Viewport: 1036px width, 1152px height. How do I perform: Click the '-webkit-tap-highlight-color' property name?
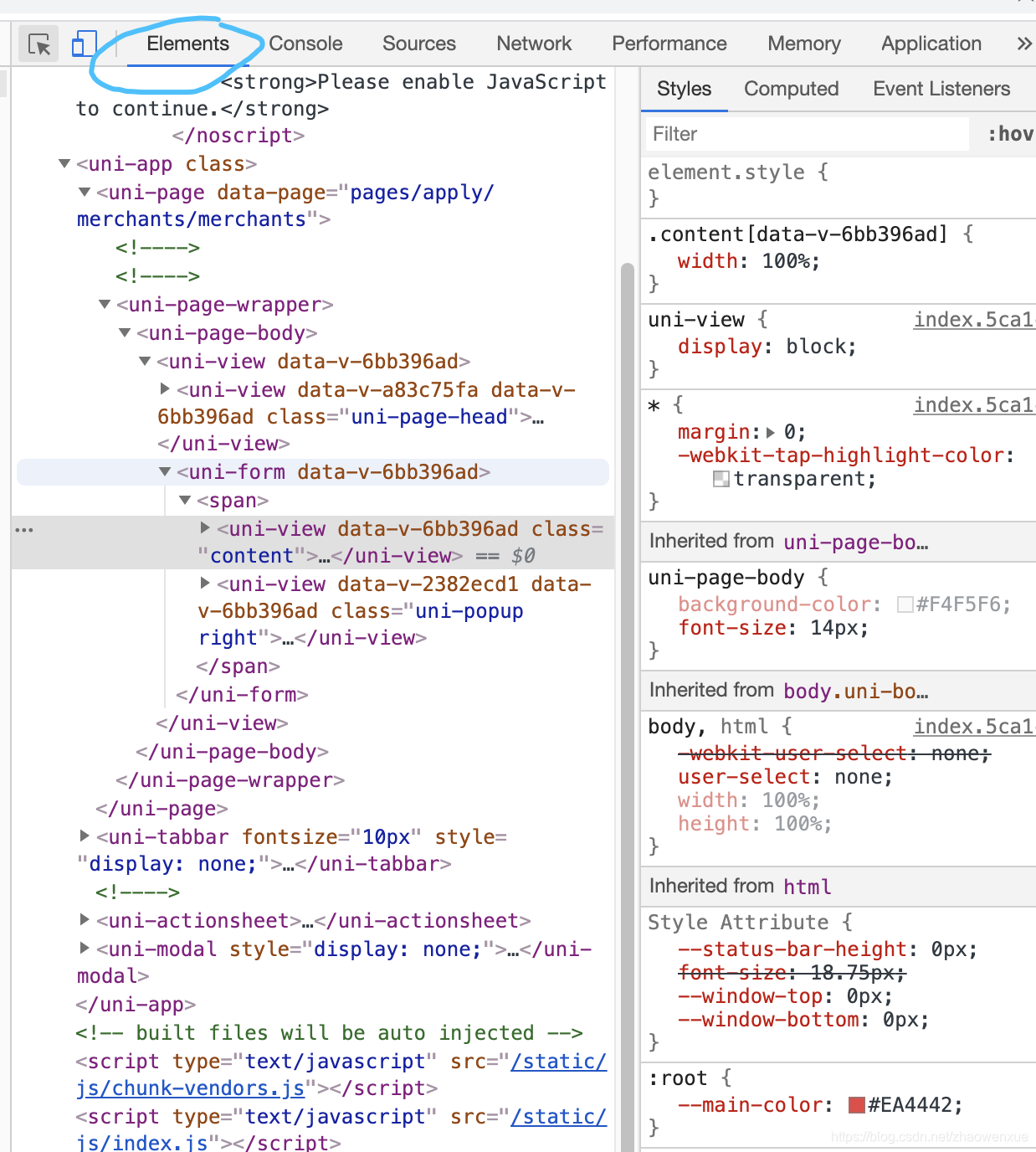[841, 455]
